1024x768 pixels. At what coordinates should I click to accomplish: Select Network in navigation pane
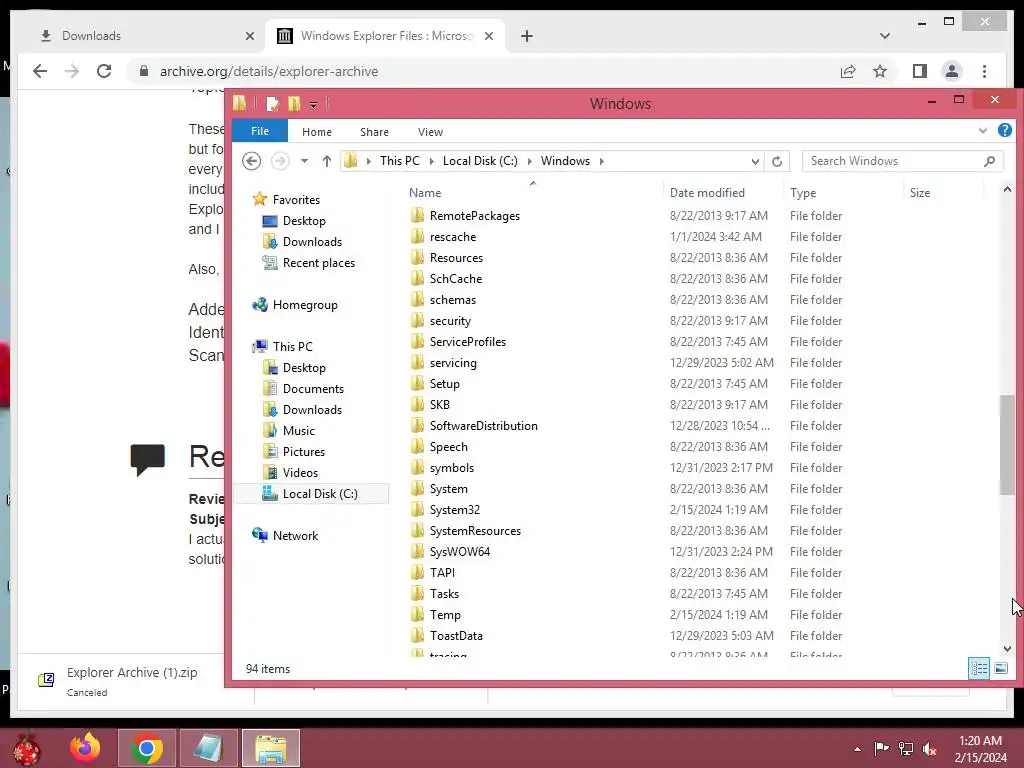(x=295, y=536)
